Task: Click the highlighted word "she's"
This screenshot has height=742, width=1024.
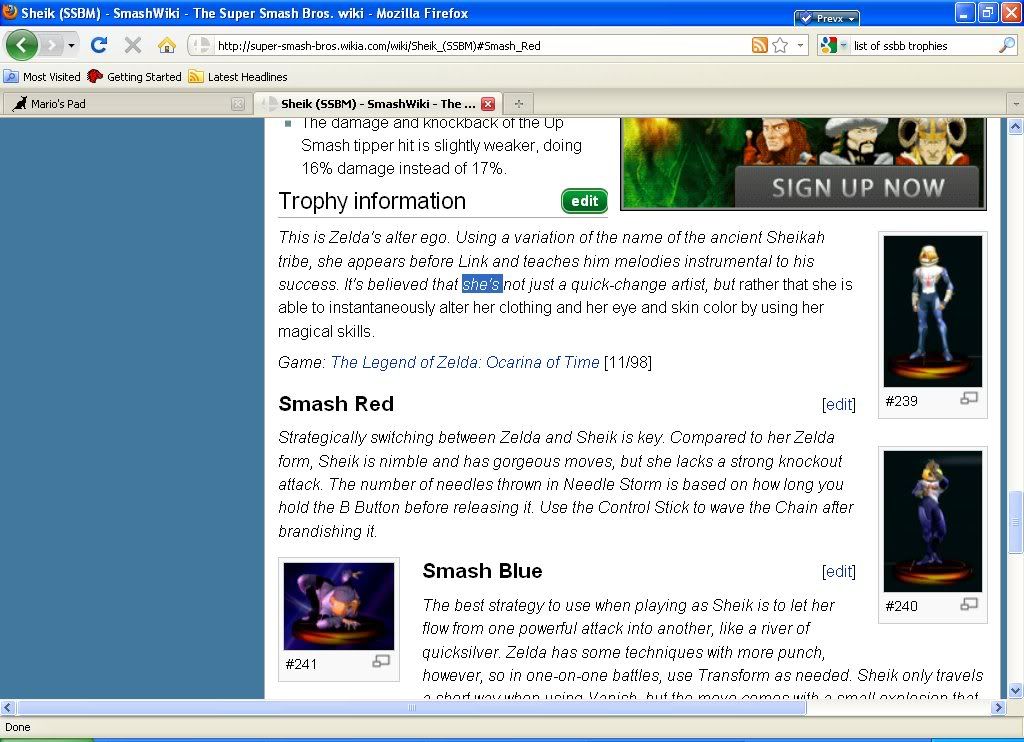Action: tap(482, 284)
